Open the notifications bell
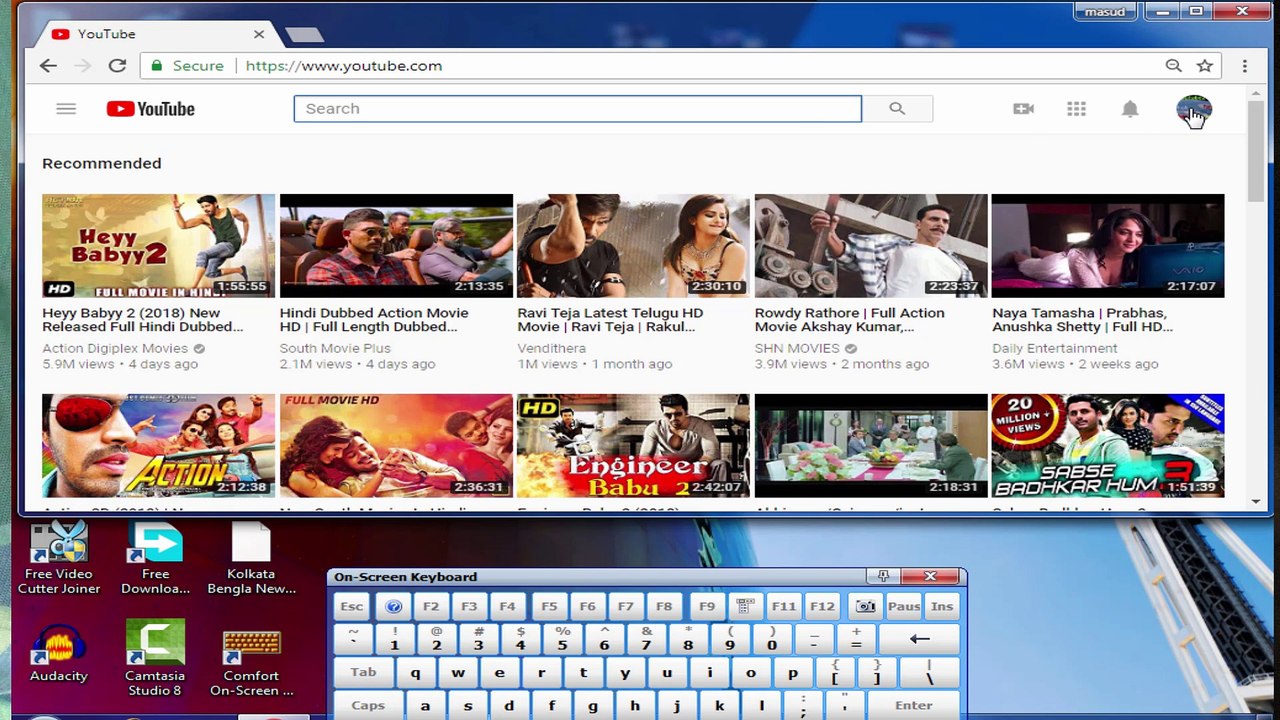The width and height of the screenshot is (1280, 720). click(1130, 109)
